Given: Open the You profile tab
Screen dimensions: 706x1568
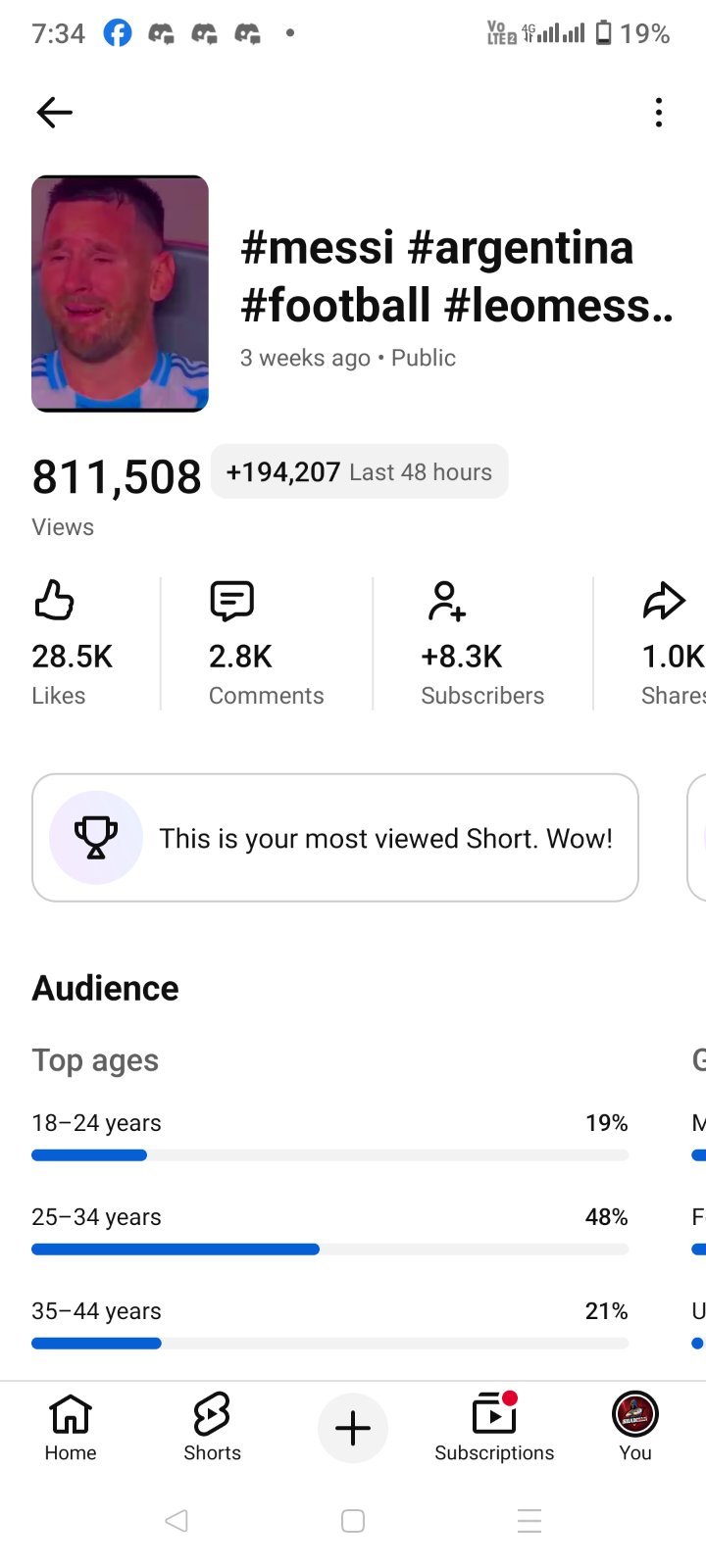Looking at the screenshot, I should click(635, 1427).
